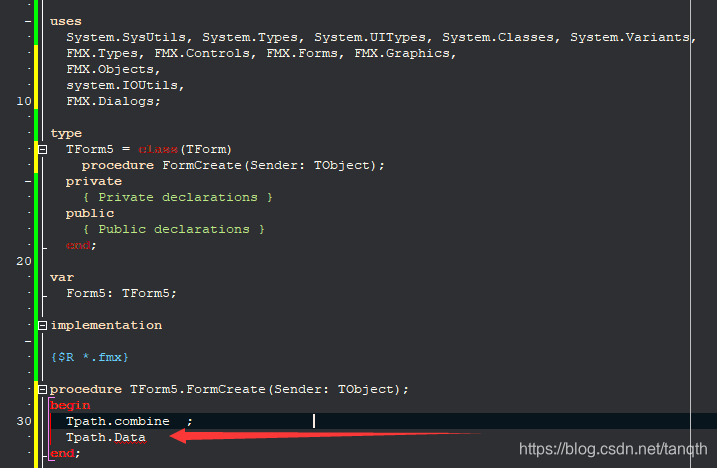Click on FMX.Controls unit name

[x=202, y=54]
